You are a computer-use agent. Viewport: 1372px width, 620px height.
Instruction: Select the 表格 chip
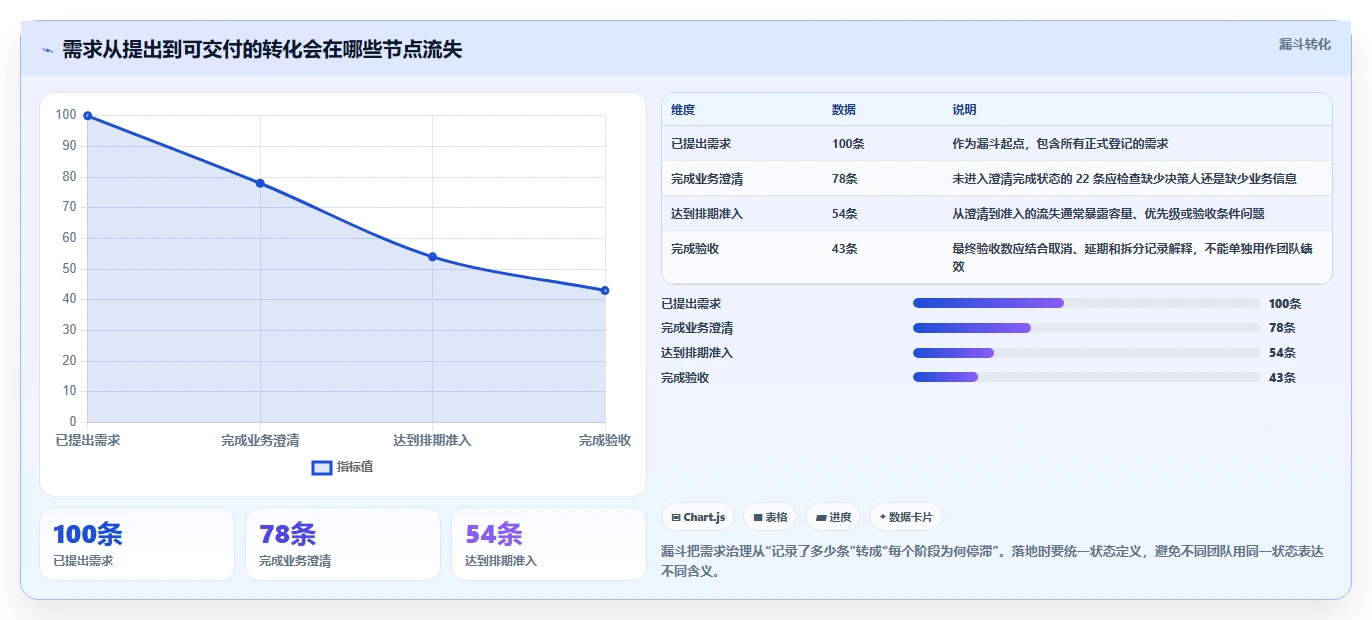pyautogui.click(x=770, y=517)
